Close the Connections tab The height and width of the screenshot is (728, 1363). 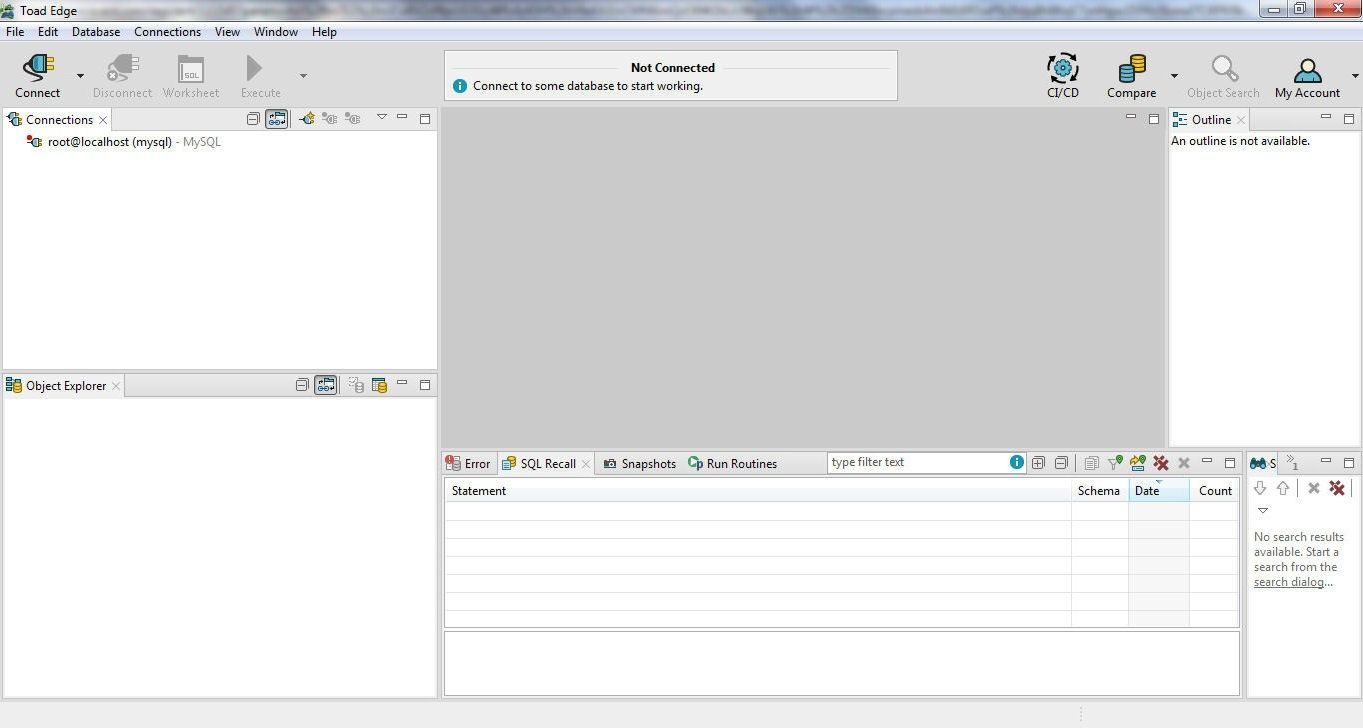pyautogui.click(x=103, y=120)
